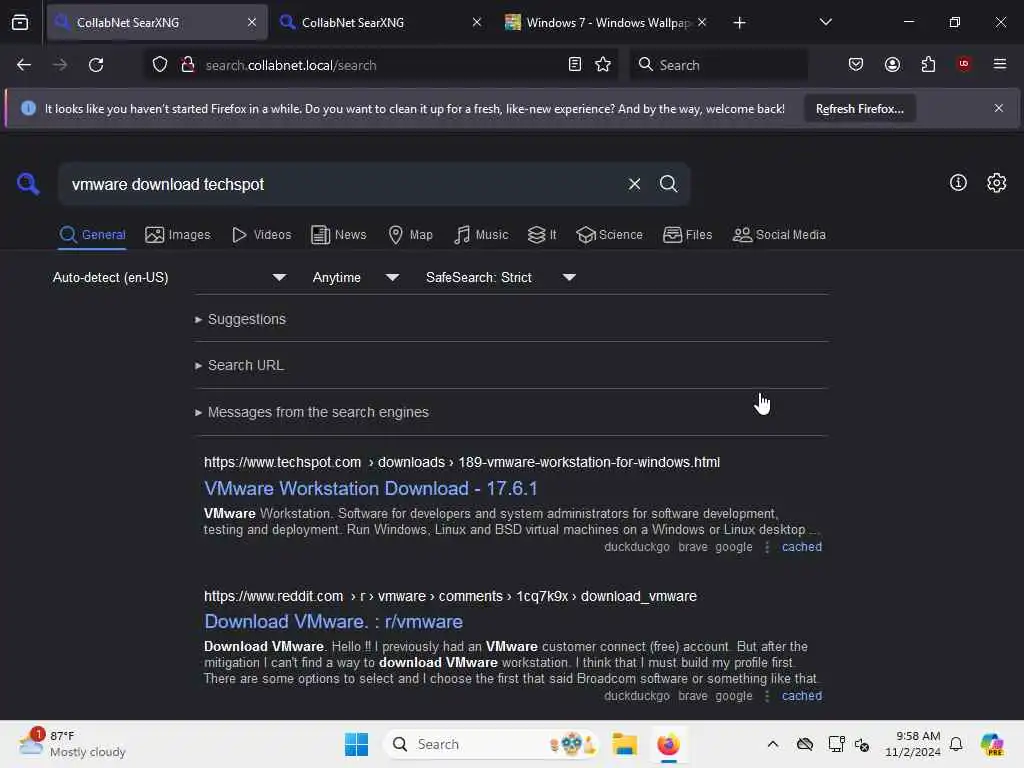Image resolution: width=1024 pixels, height=768 pixels.
Task: Open cached link for techspot result
Action: (x=801, y=547)
